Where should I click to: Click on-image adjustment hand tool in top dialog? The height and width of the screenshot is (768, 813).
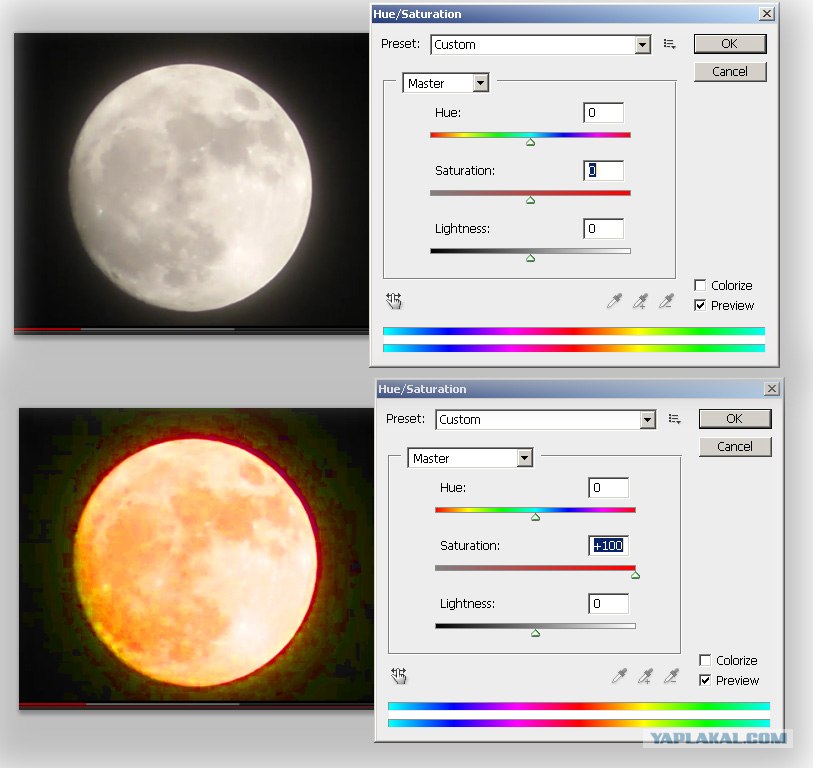tap(394, 301)
